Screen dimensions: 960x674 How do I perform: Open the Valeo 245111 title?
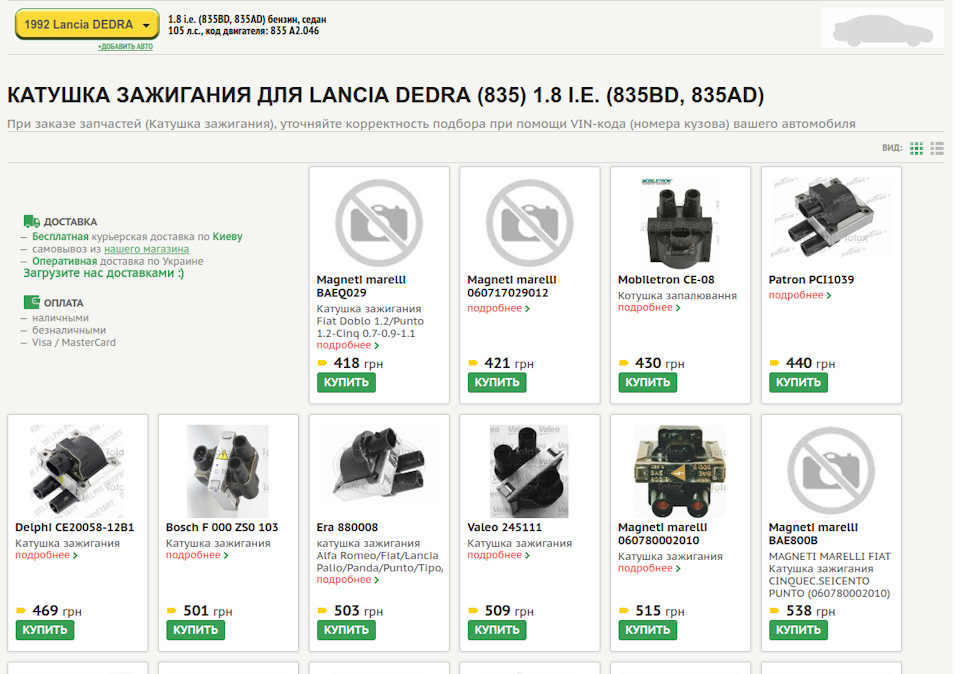point(504,527)
